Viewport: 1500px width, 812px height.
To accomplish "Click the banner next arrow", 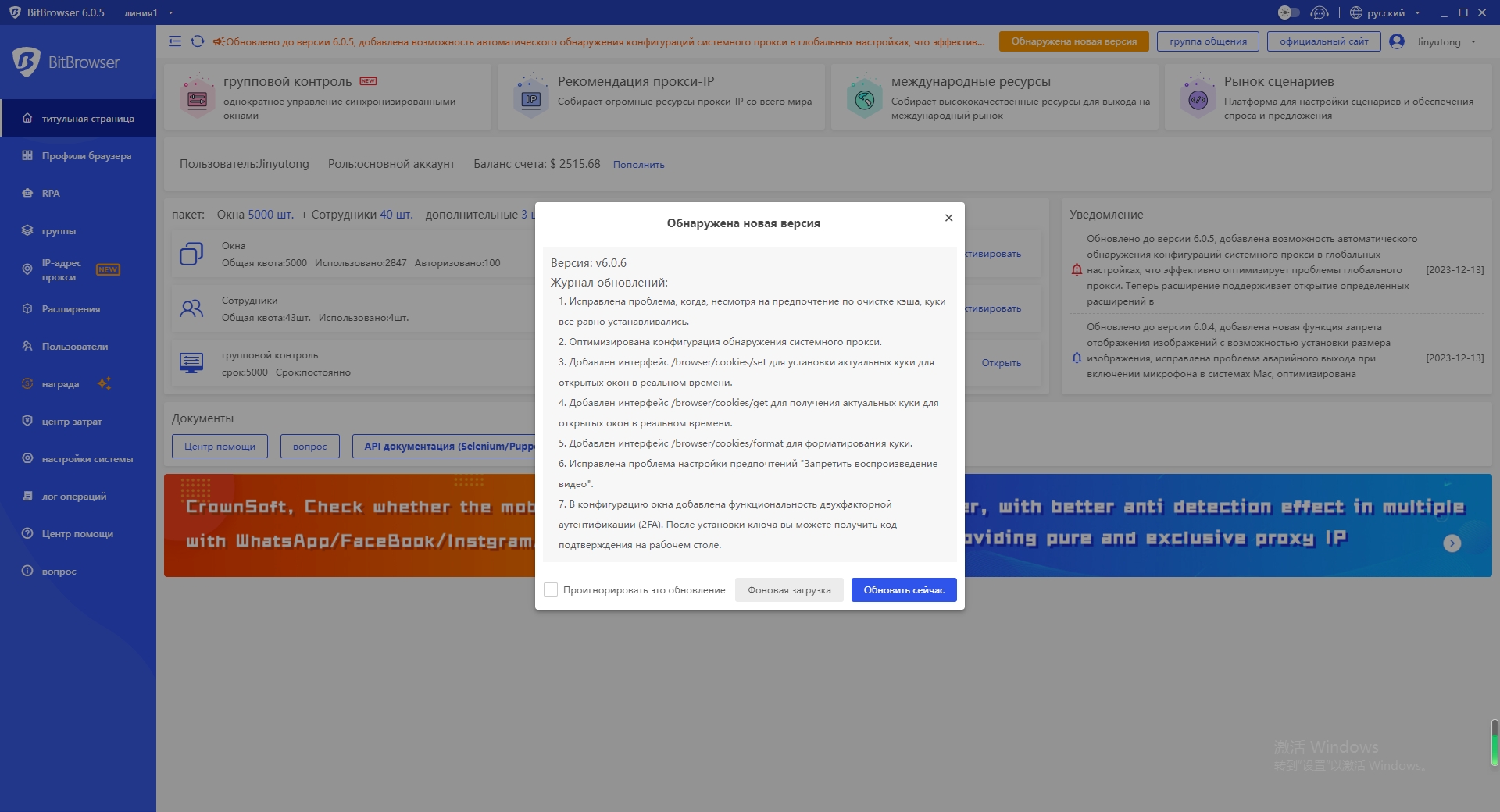I will point(1452,543).
